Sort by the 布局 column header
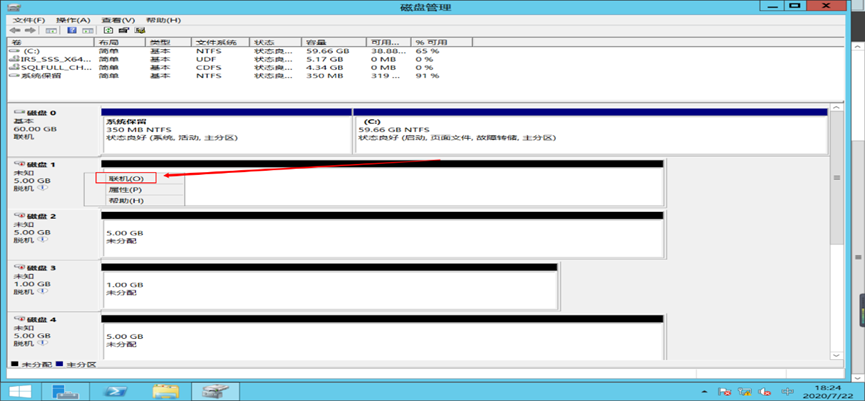This screenshot has height=401, width=865. coord(120,42)
